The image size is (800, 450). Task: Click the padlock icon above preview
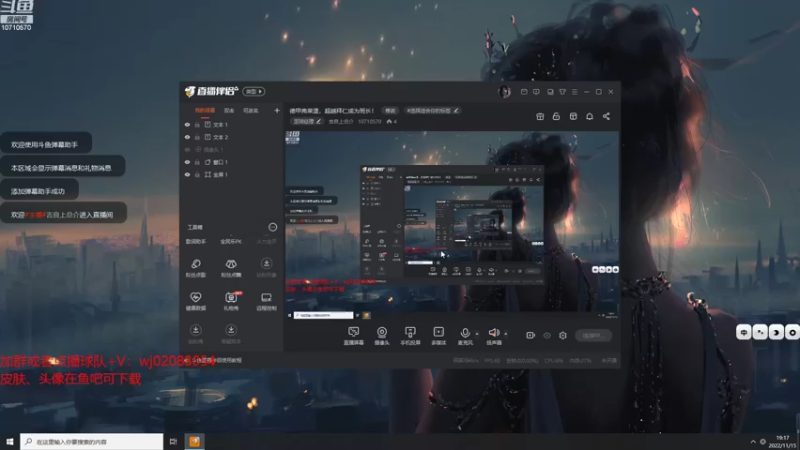[556, 116]
